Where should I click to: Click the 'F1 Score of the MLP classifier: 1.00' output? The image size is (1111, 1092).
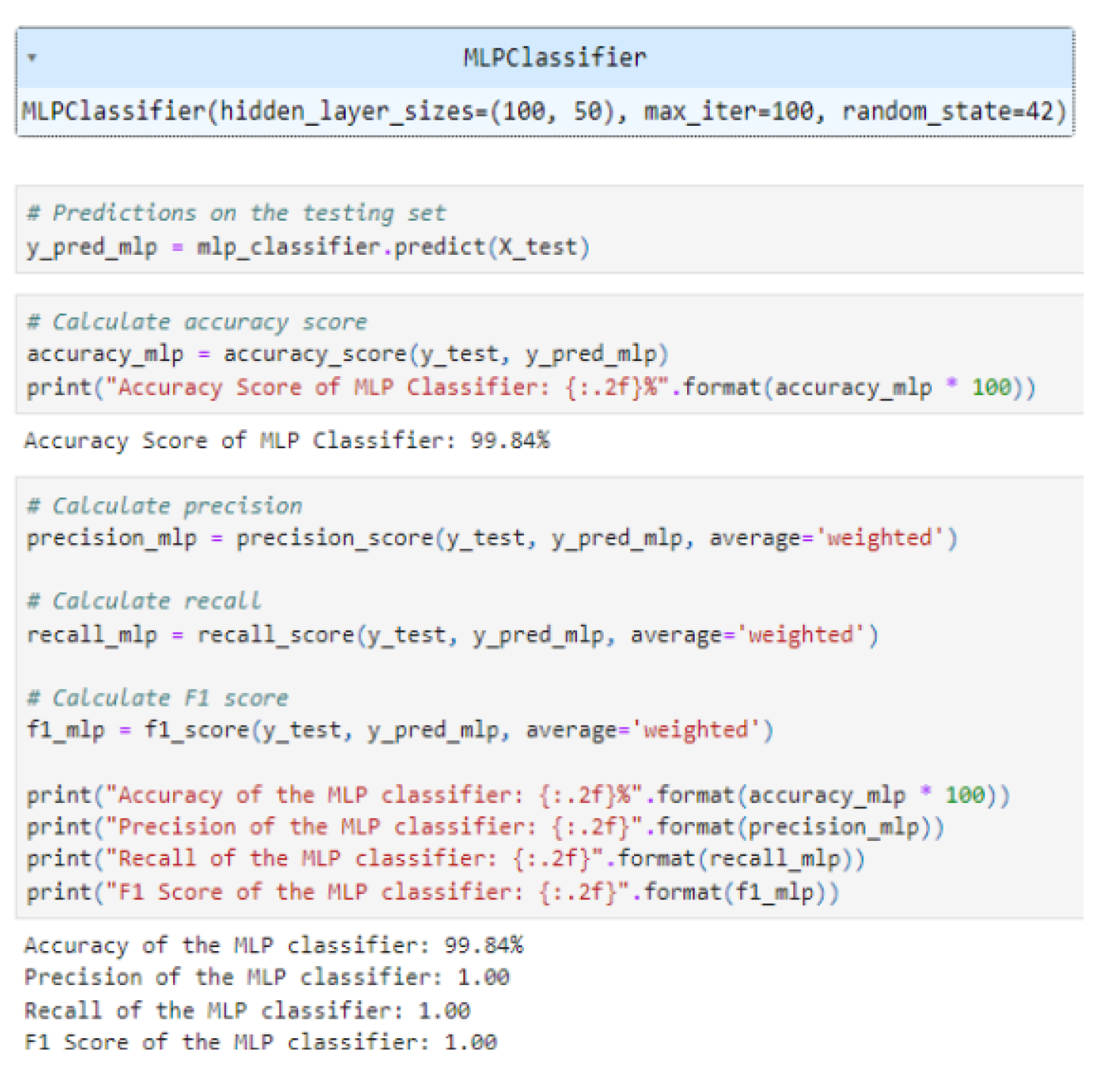click(x=260, y=1043)
